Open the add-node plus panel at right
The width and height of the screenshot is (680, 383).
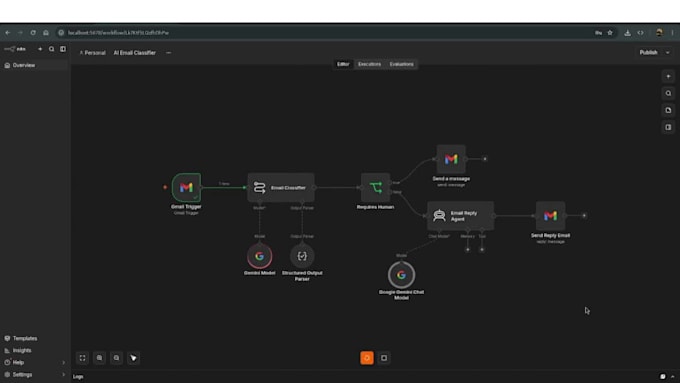point(668,76)
